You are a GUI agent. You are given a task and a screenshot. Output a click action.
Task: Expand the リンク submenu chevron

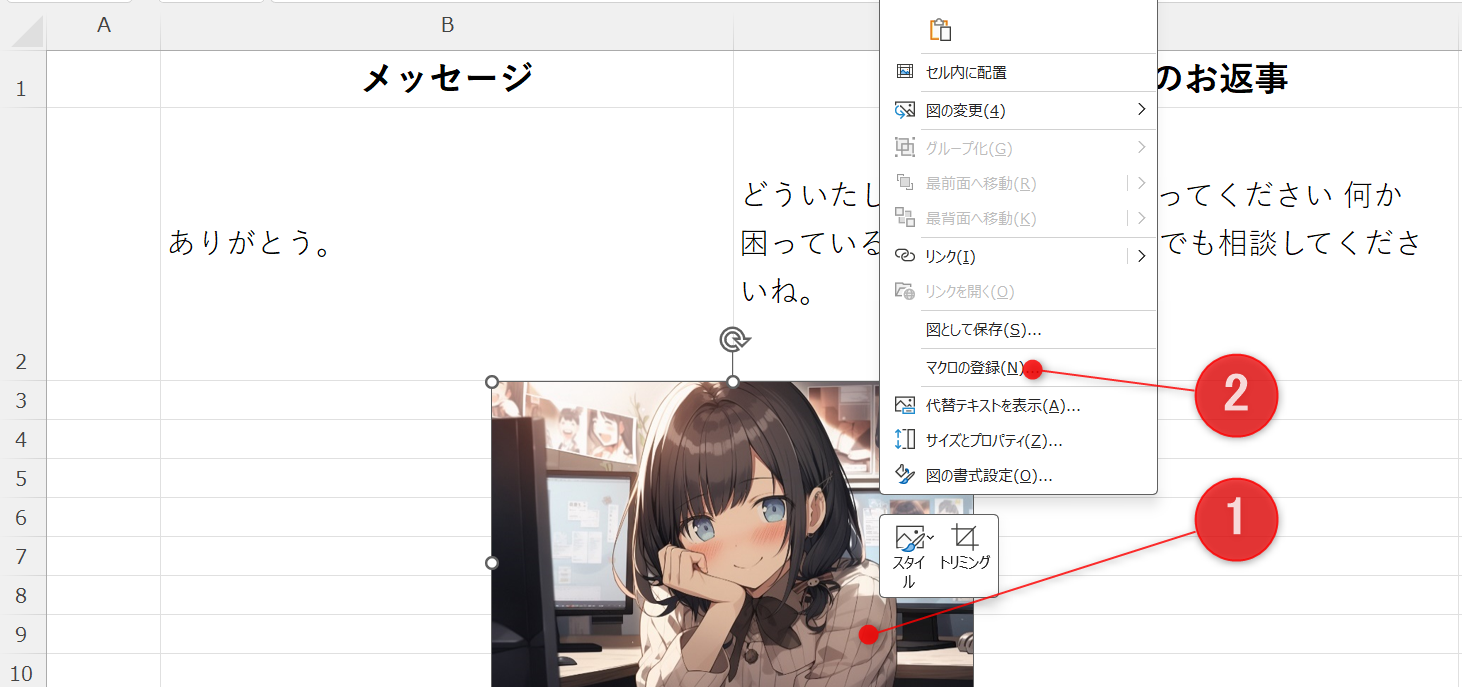point(1142,256)
